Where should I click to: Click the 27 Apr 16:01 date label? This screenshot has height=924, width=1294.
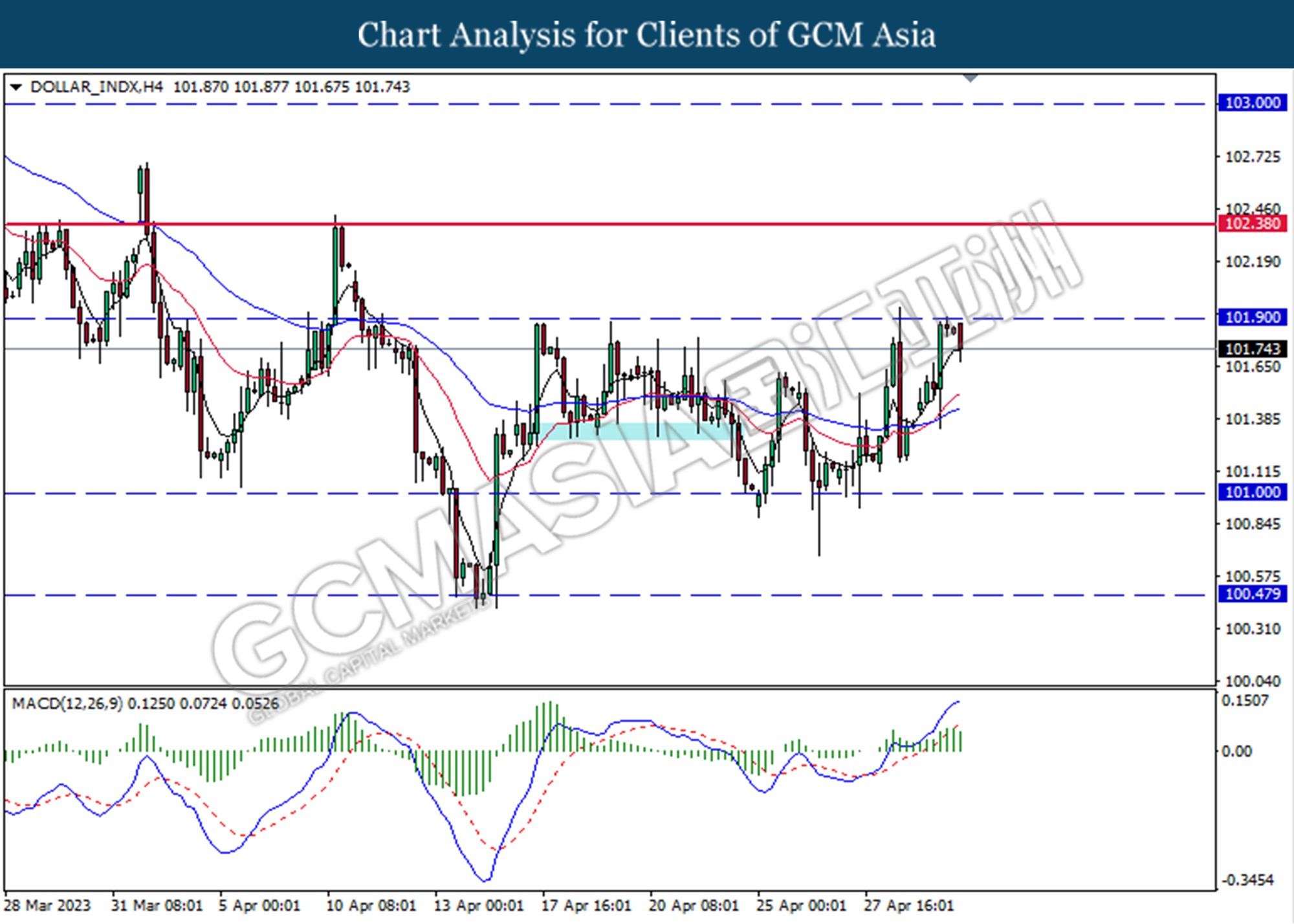point(909,905)
